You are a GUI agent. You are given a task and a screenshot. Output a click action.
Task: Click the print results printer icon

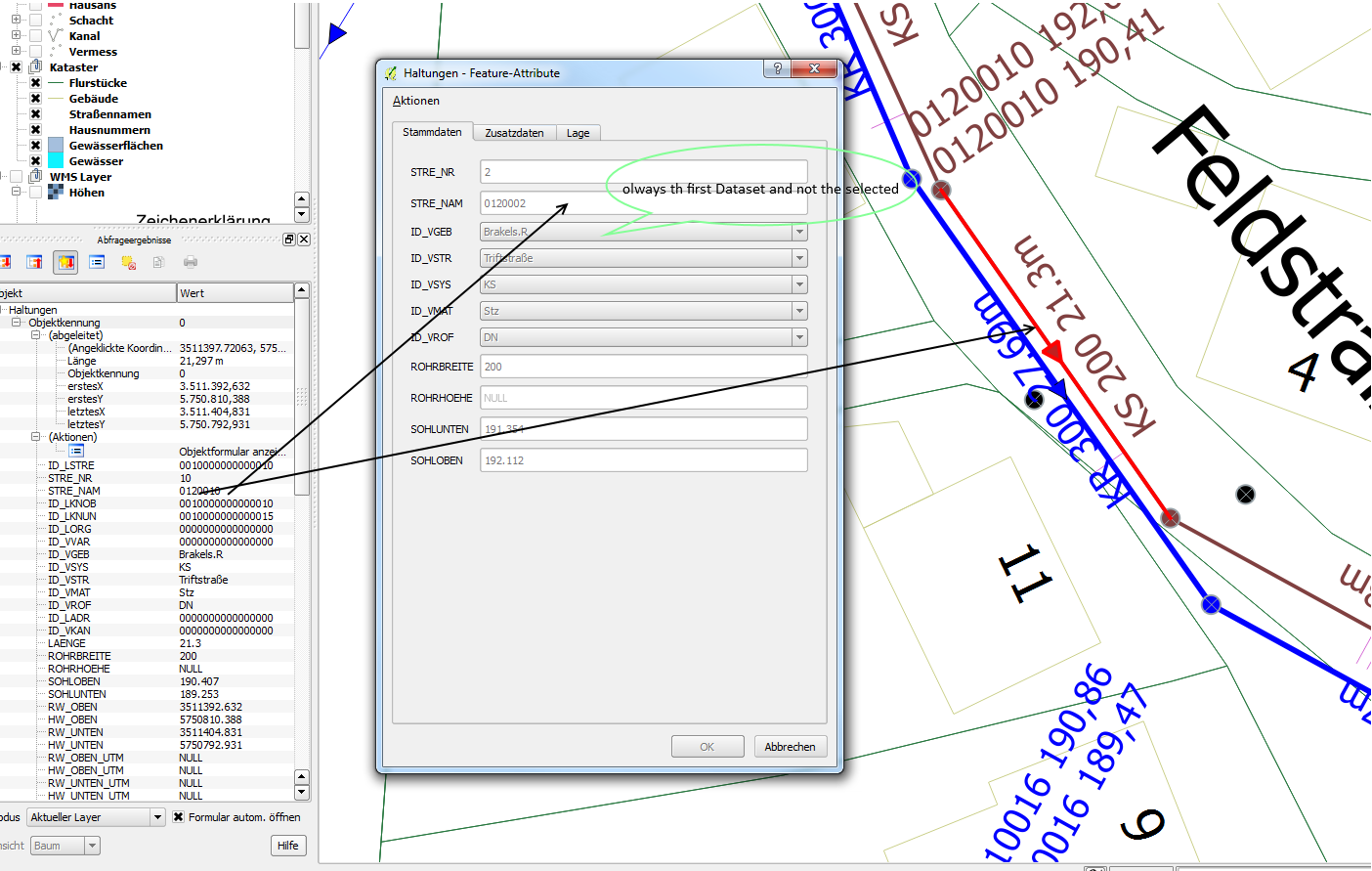[x=191, y=262]
